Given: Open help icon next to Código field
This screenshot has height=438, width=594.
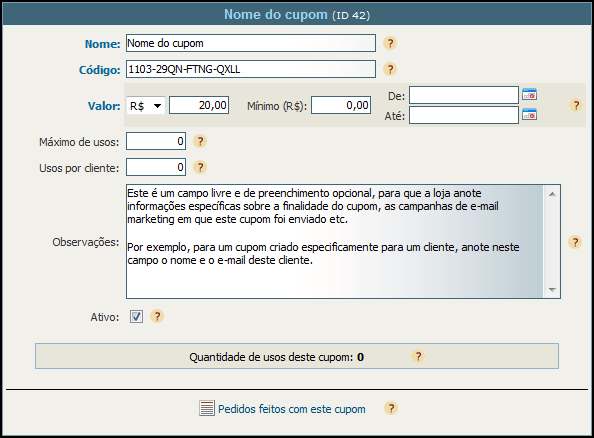Looking at the screenshot, I should point(390,69).
